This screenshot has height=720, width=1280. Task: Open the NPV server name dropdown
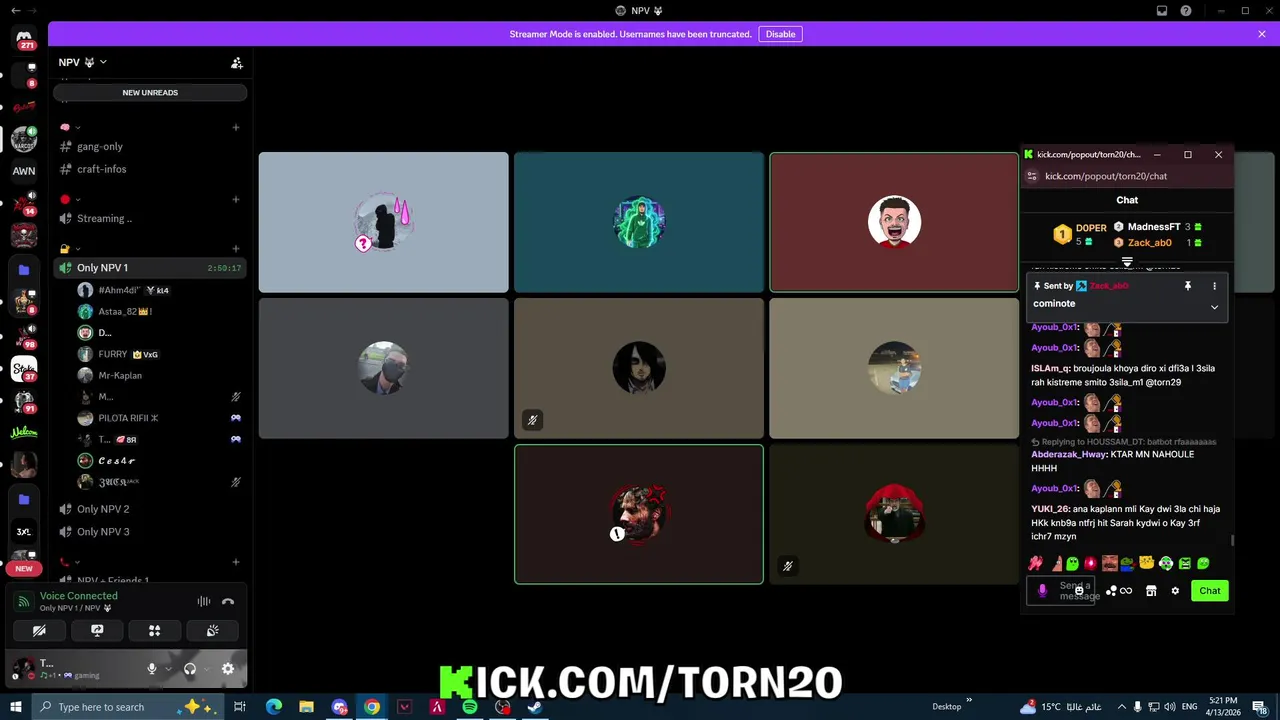pyautogui.click(x=83, y=62)
